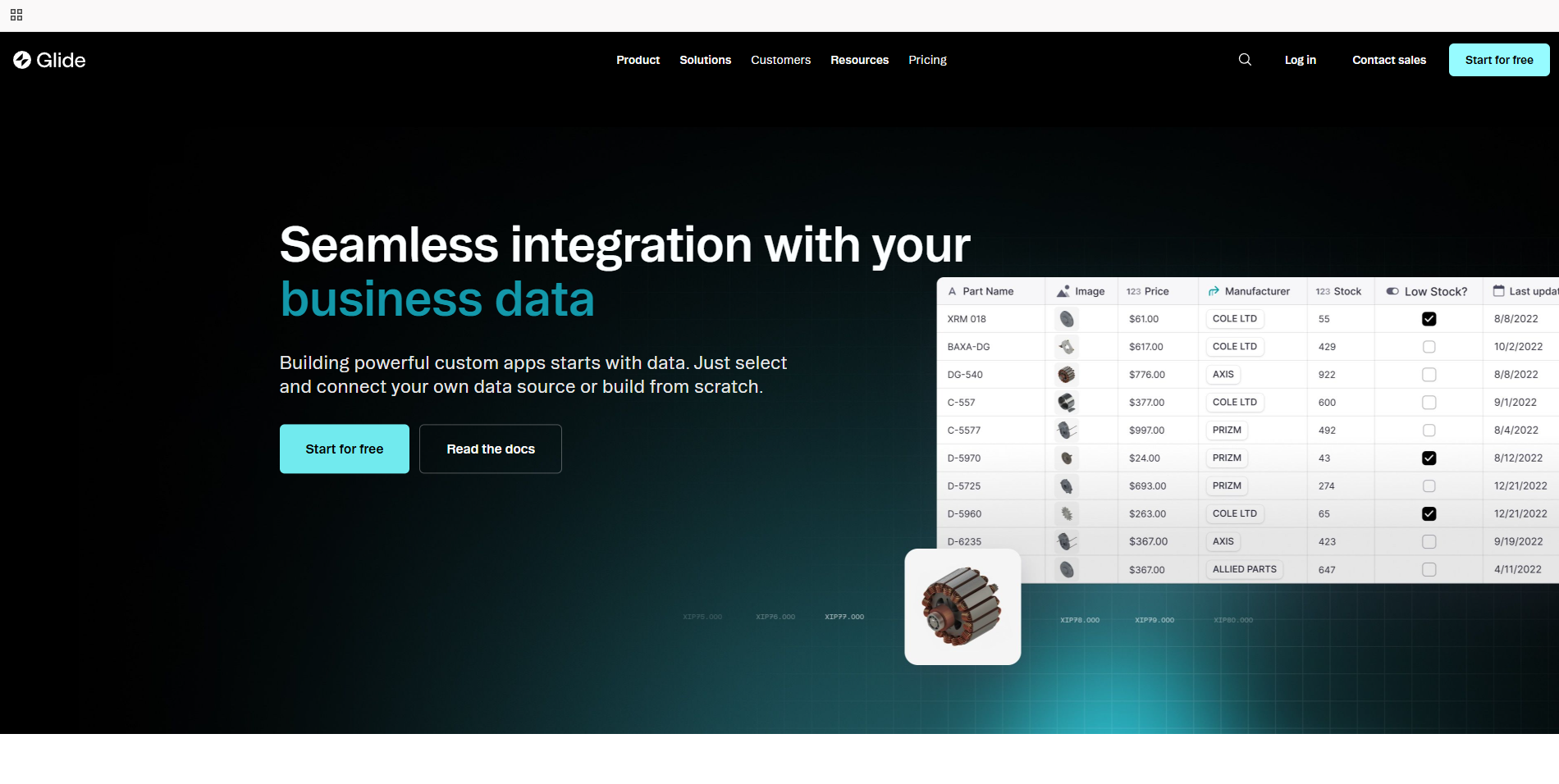Check Low Stock for D-6235
The width and height of the screenshot is (1559, 784).
tap(1429, 542)
